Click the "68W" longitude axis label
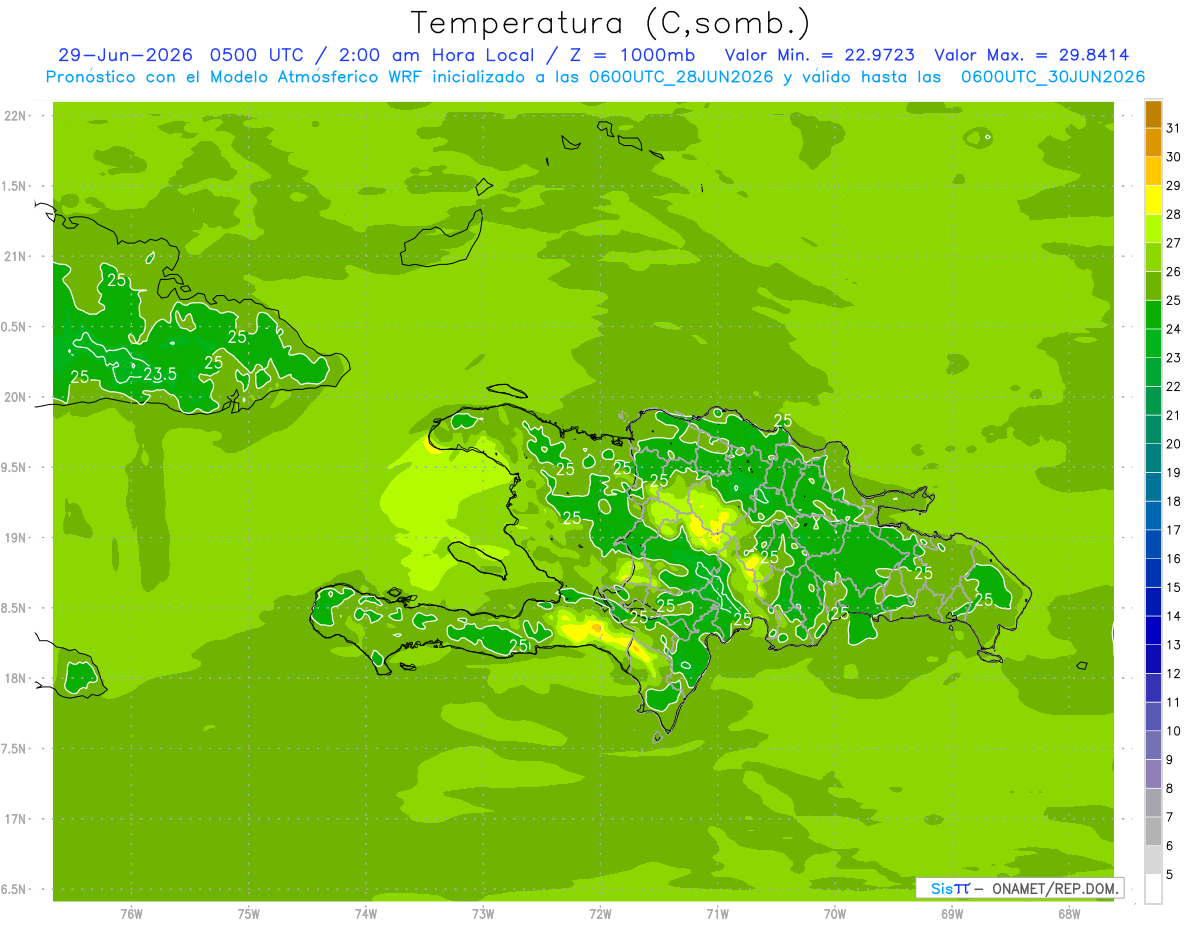This screenshot has height=927, width=1200. pyautogui.click(x=1069, y=914)
